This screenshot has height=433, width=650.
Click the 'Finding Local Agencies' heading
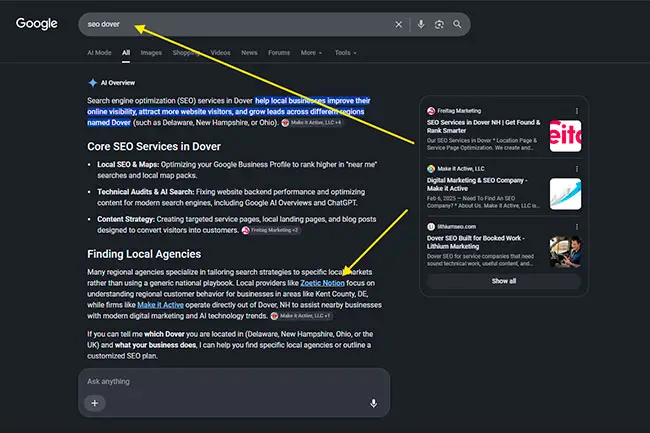point(144,254)
